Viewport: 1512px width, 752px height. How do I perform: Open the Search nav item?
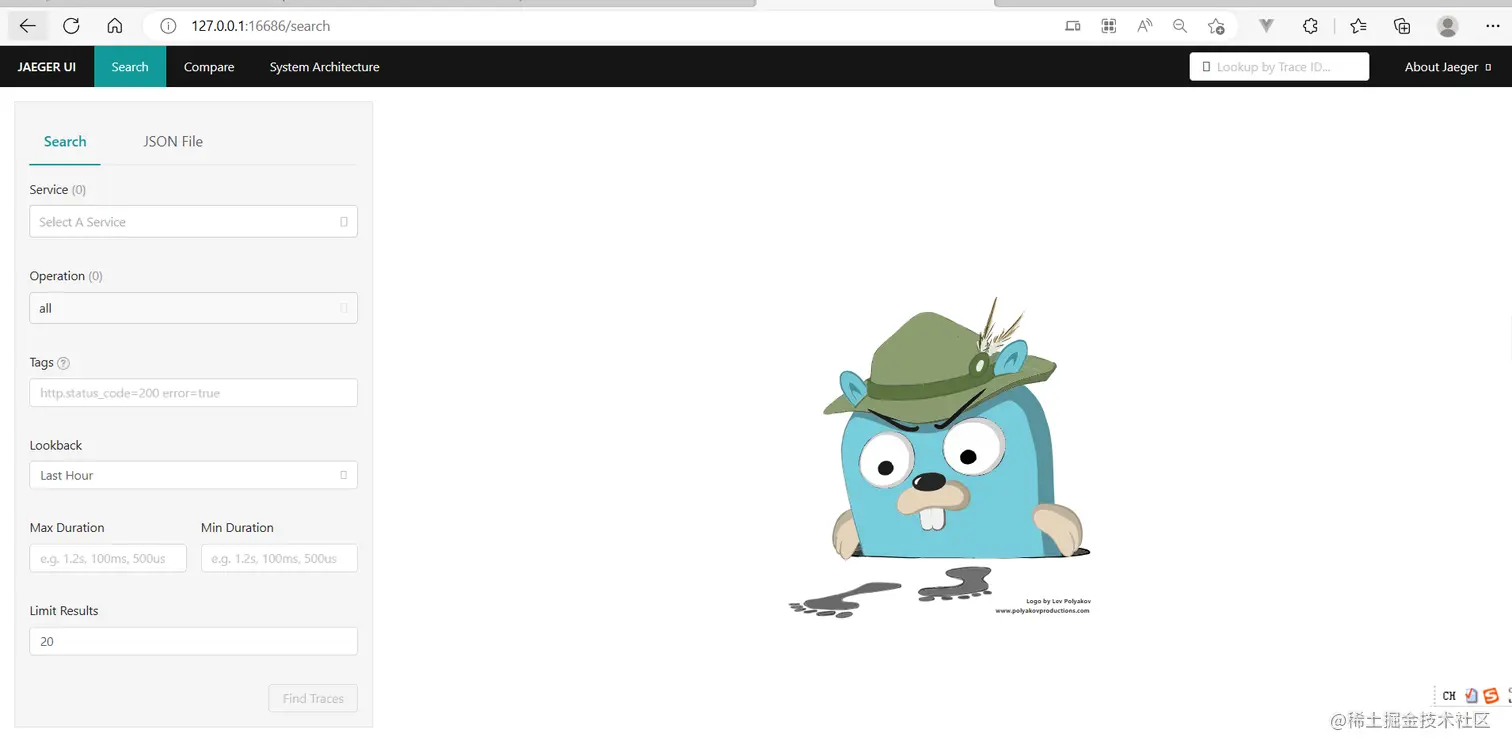coord(130,67)
